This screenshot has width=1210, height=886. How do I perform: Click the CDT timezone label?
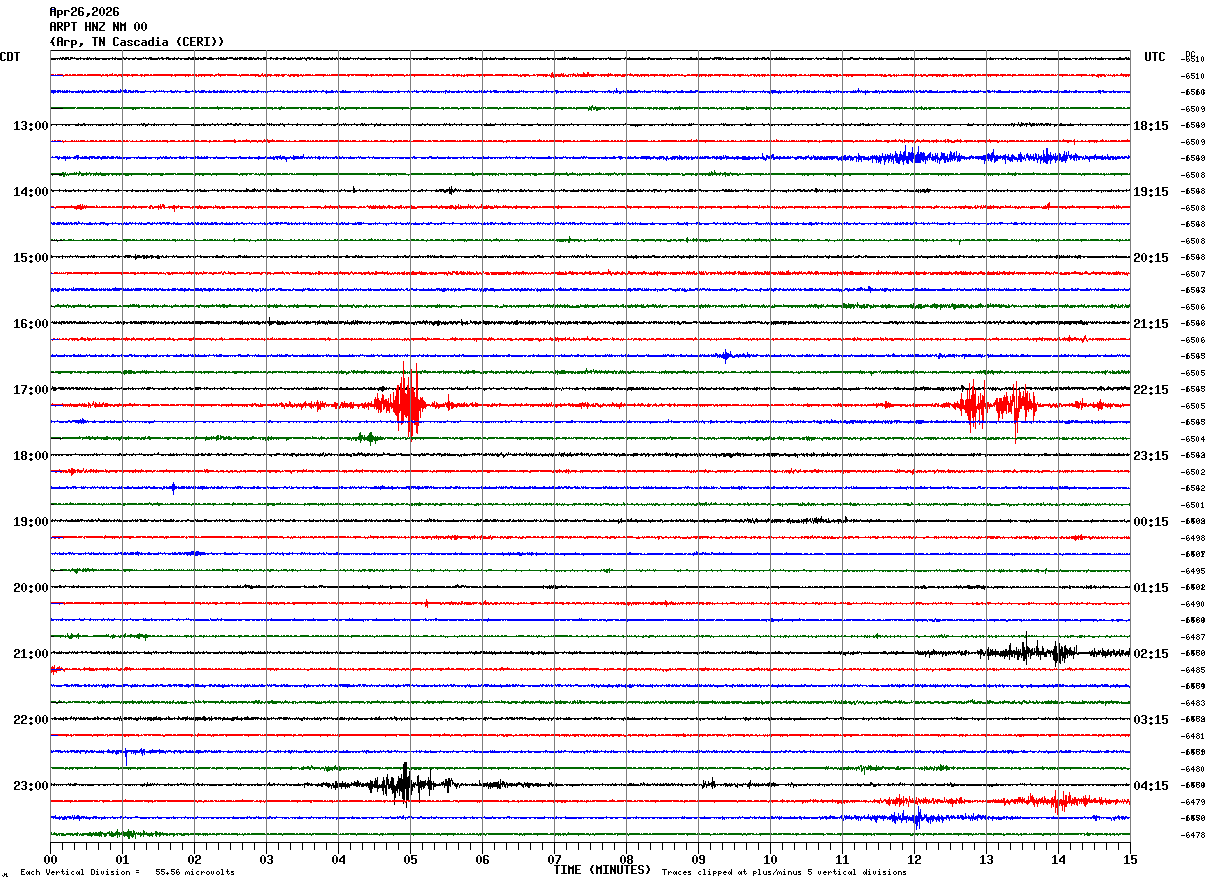(10, 57)
